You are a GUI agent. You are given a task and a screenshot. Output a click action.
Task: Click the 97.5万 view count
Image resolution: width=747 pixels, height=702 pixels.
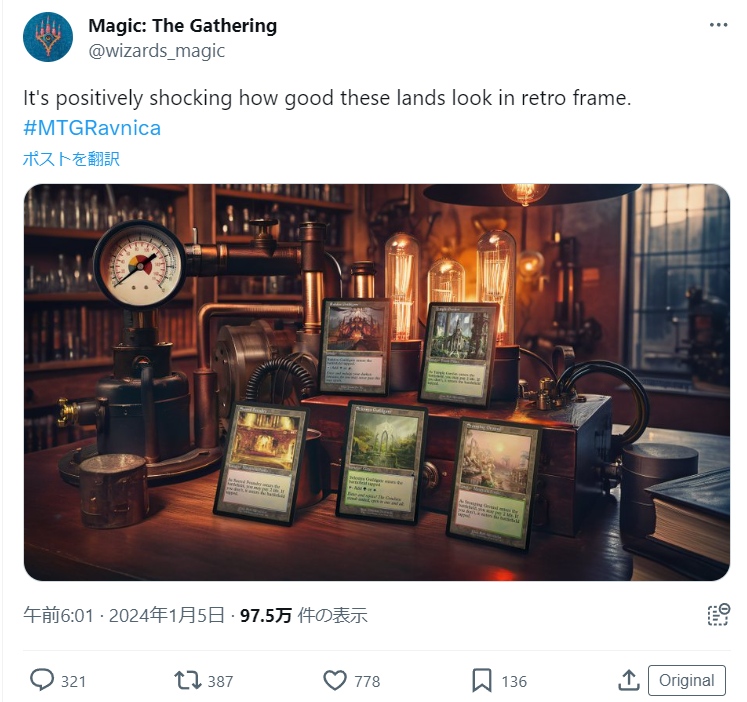click(x=266, y=615)
